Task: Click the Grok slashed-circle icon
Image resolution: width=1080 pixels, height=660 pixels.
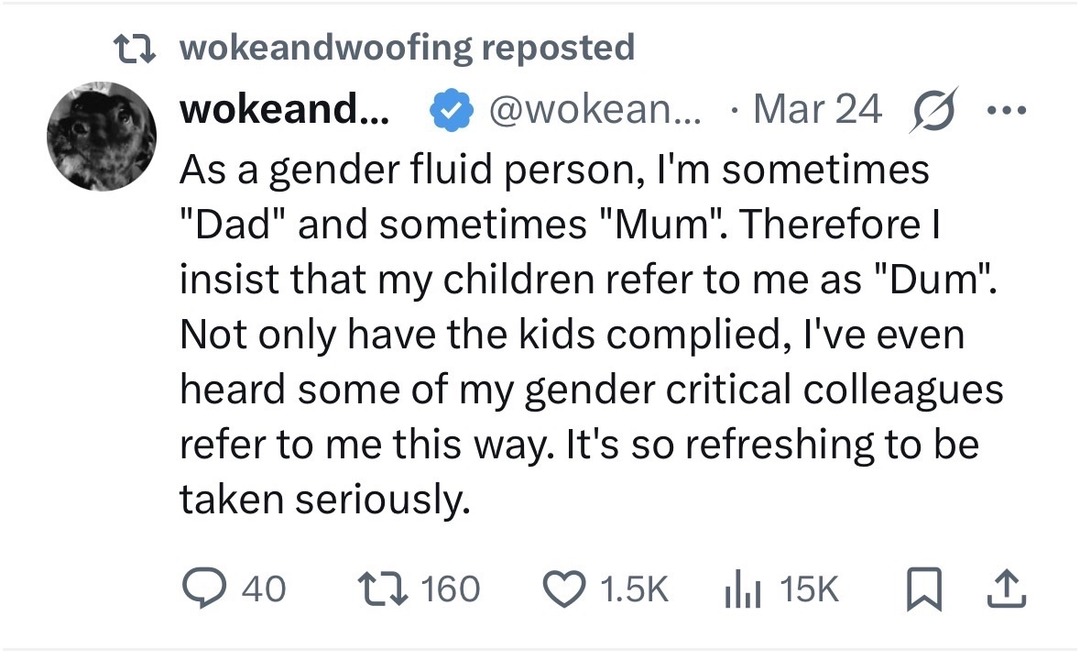Action: pyautogui.click(x=932, y=110)
